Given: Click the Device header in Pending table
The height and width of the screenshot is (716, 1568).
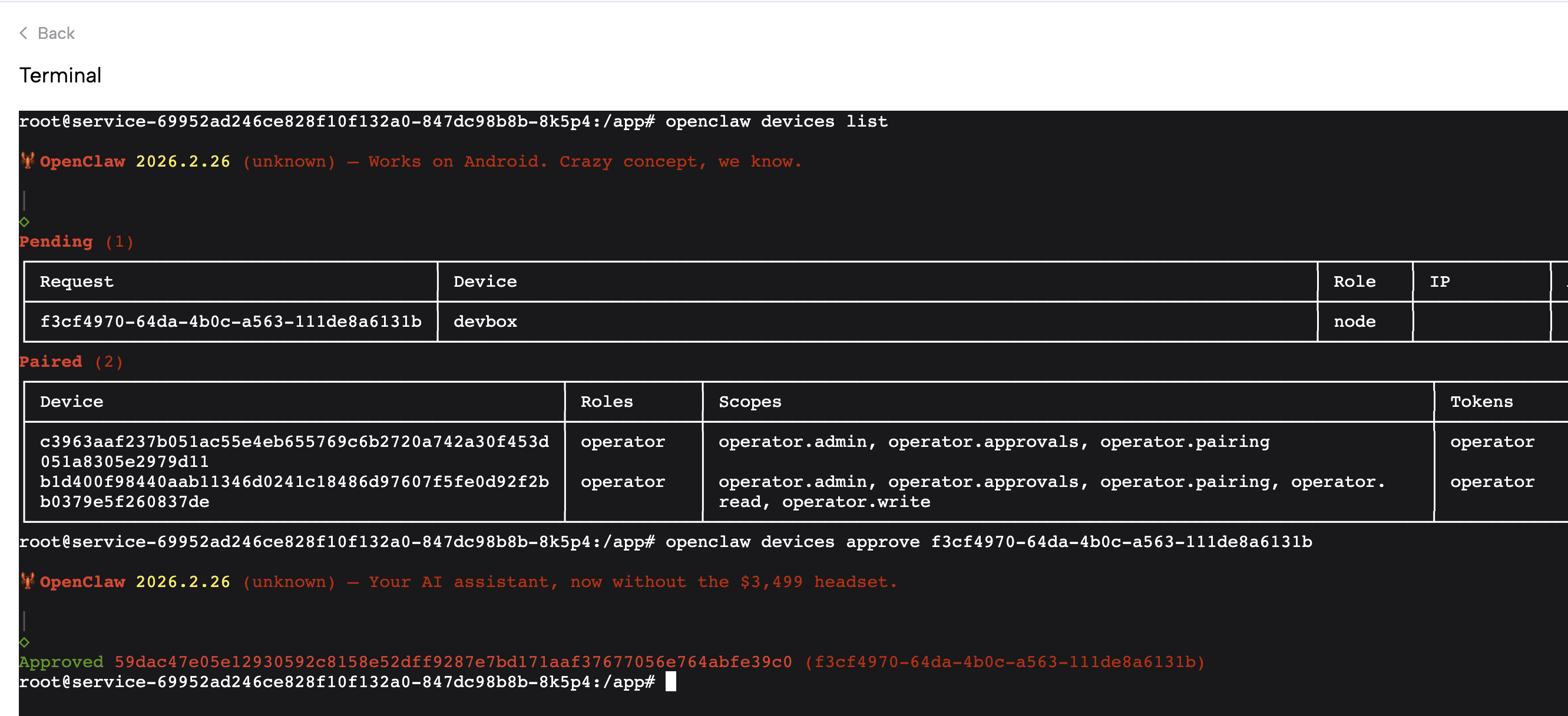Looking at the screenshot, I should click(x=485, y=281).
